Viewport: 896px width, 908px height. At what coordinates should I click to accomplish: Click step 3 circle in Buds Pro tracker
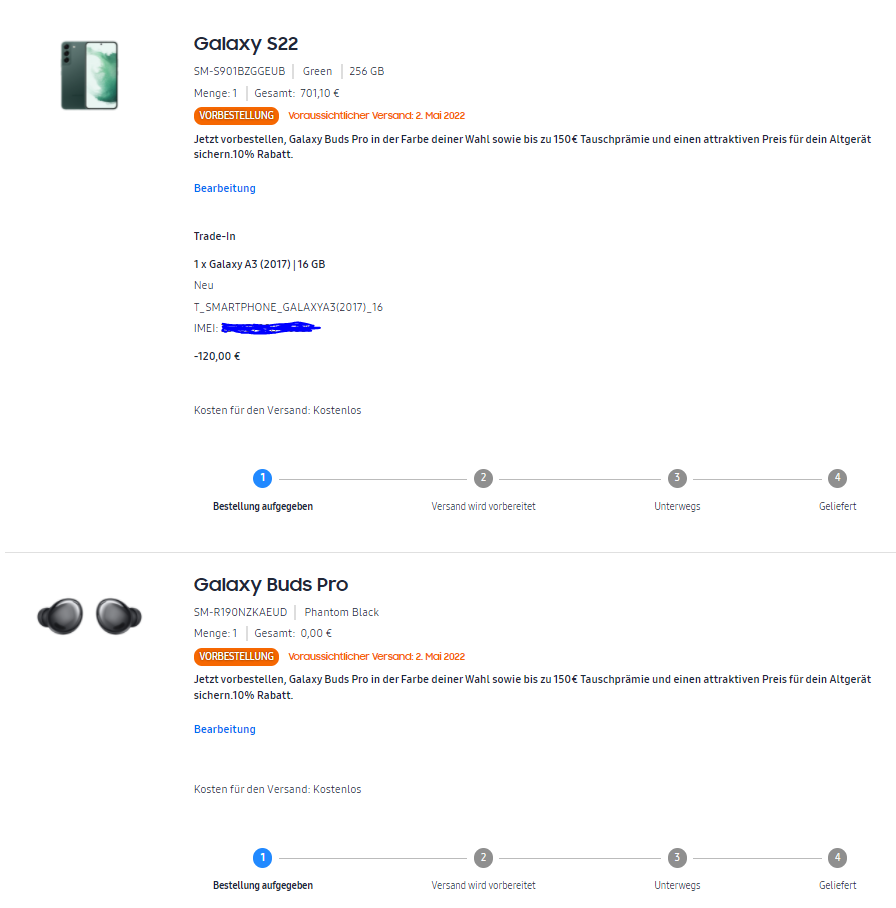coord(677,858)
